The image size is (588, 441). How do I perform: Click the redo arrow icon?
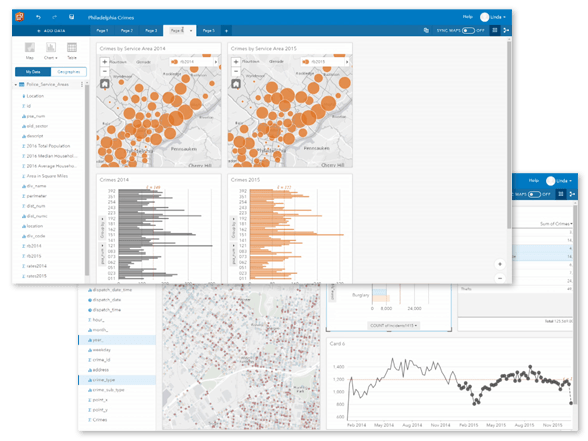pos(55,17)
